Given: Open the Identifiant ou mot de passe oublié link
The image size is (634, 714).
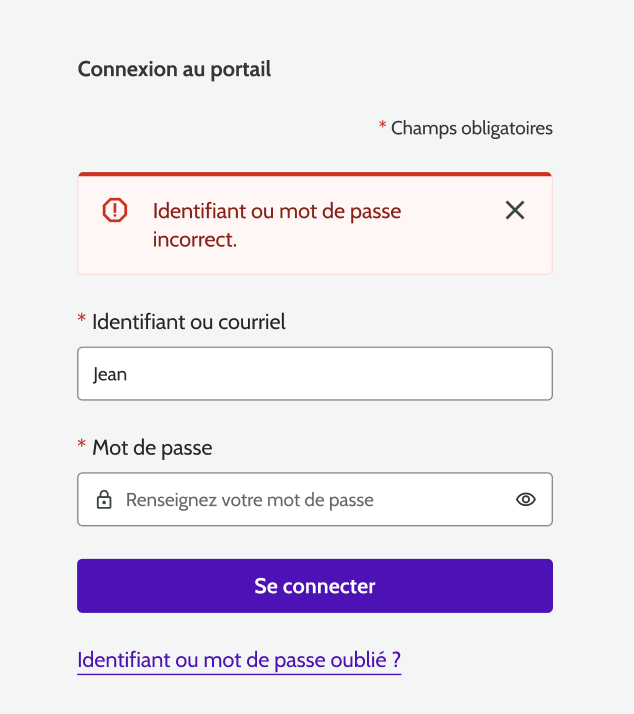Looking at the screenshot, I should point(239,660).
